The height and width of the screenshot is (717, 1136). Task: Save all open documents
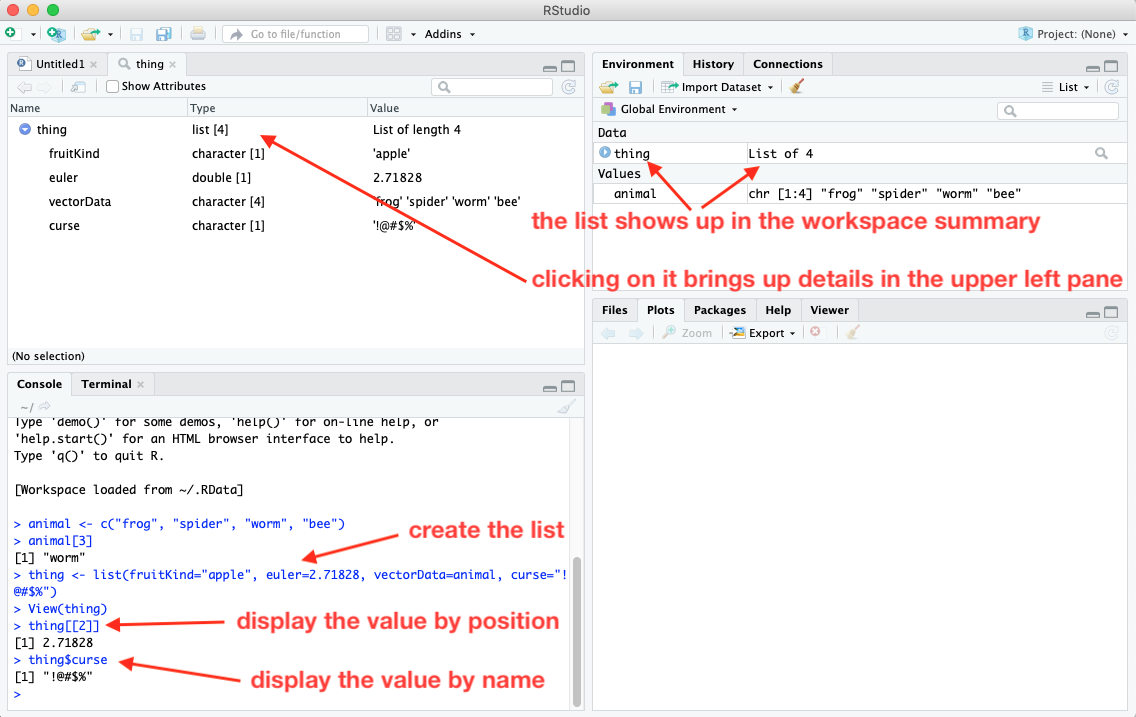[x=163, y=33]
